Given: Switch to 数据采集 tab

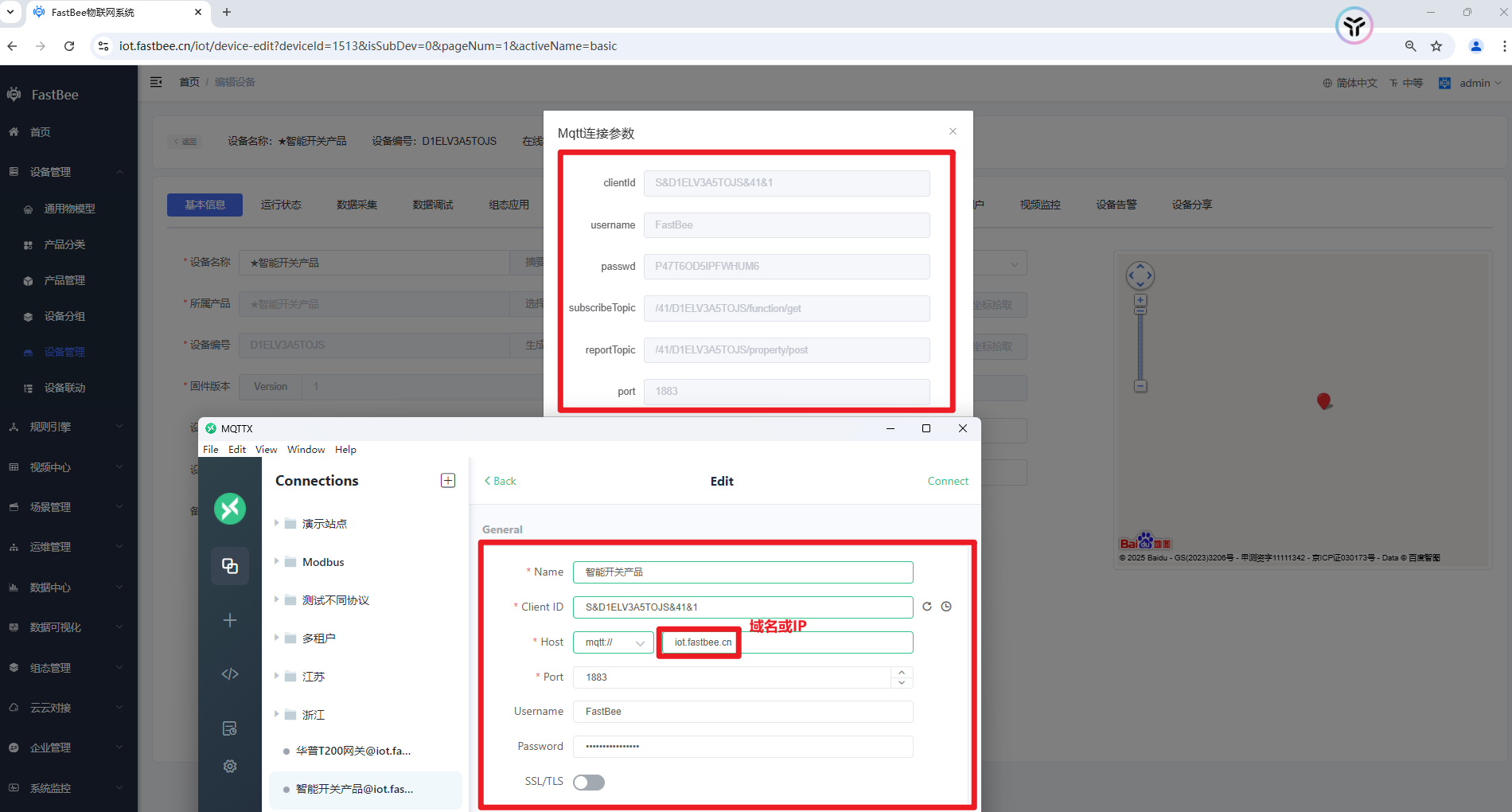Looking at the screenshot, I should pyautogui.click(x=357, y=205).
